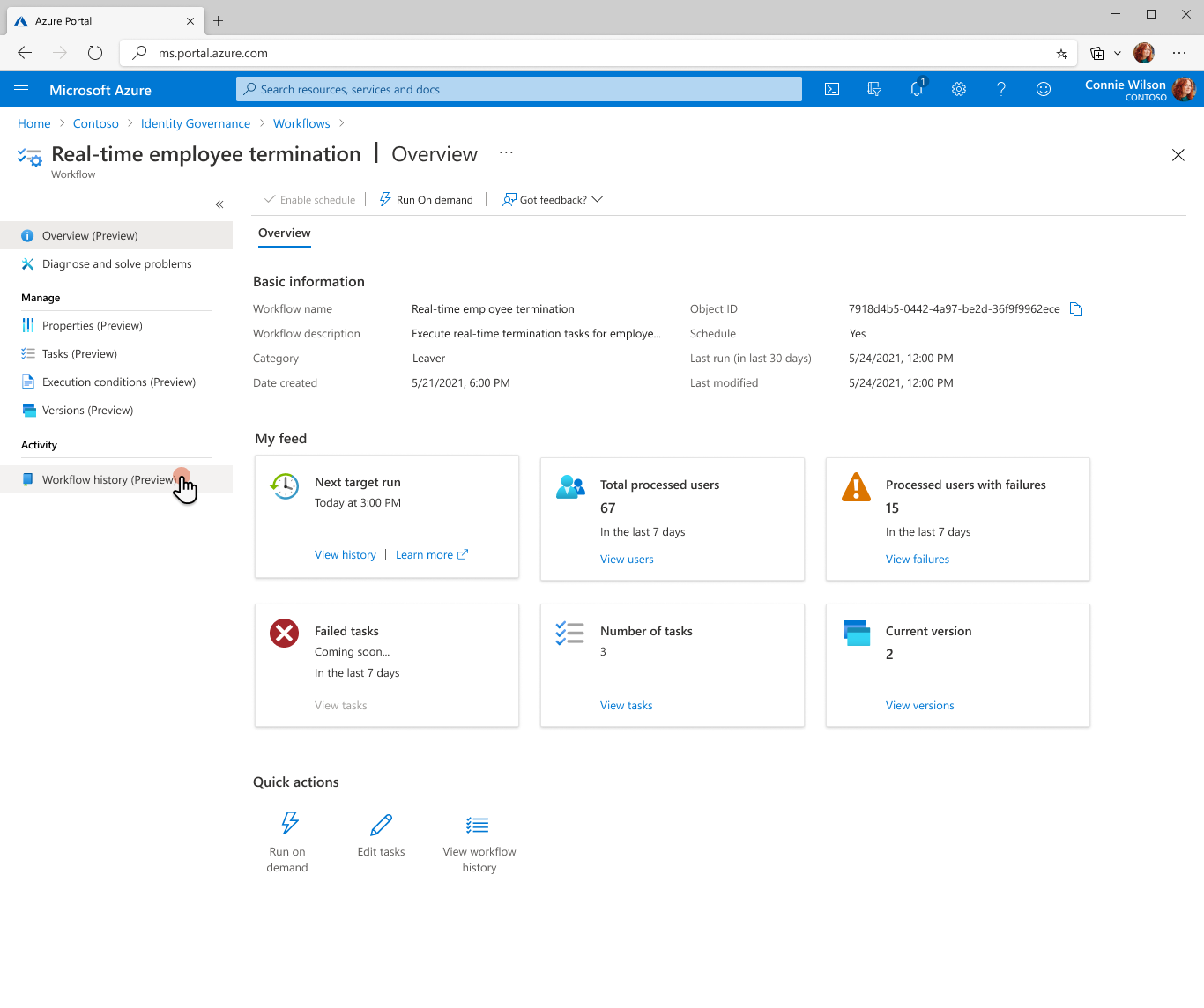The image size is (1204, 1008).
Task: Click the Processed users with failures warning icon
Action: click(x=856, y=486)
